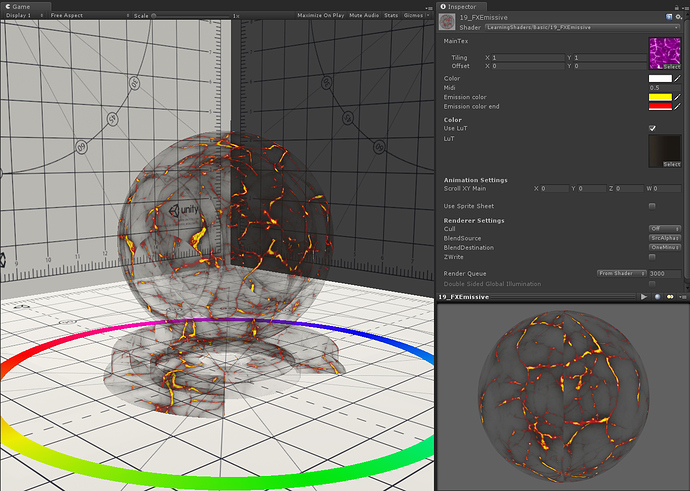
Task: Click the Scroll XY Main Y field
Action: coord(592,188)
